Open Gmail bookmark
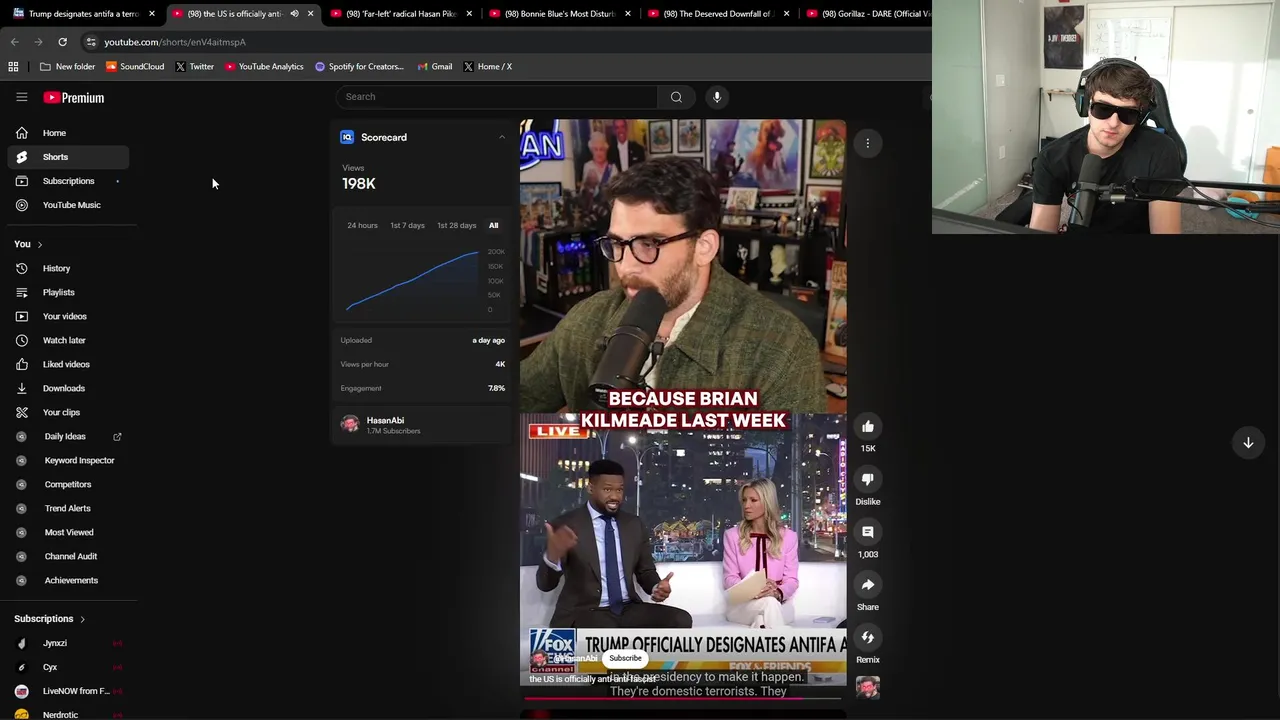The height and width of the screenshot is (720, 1280). point(434,66)
